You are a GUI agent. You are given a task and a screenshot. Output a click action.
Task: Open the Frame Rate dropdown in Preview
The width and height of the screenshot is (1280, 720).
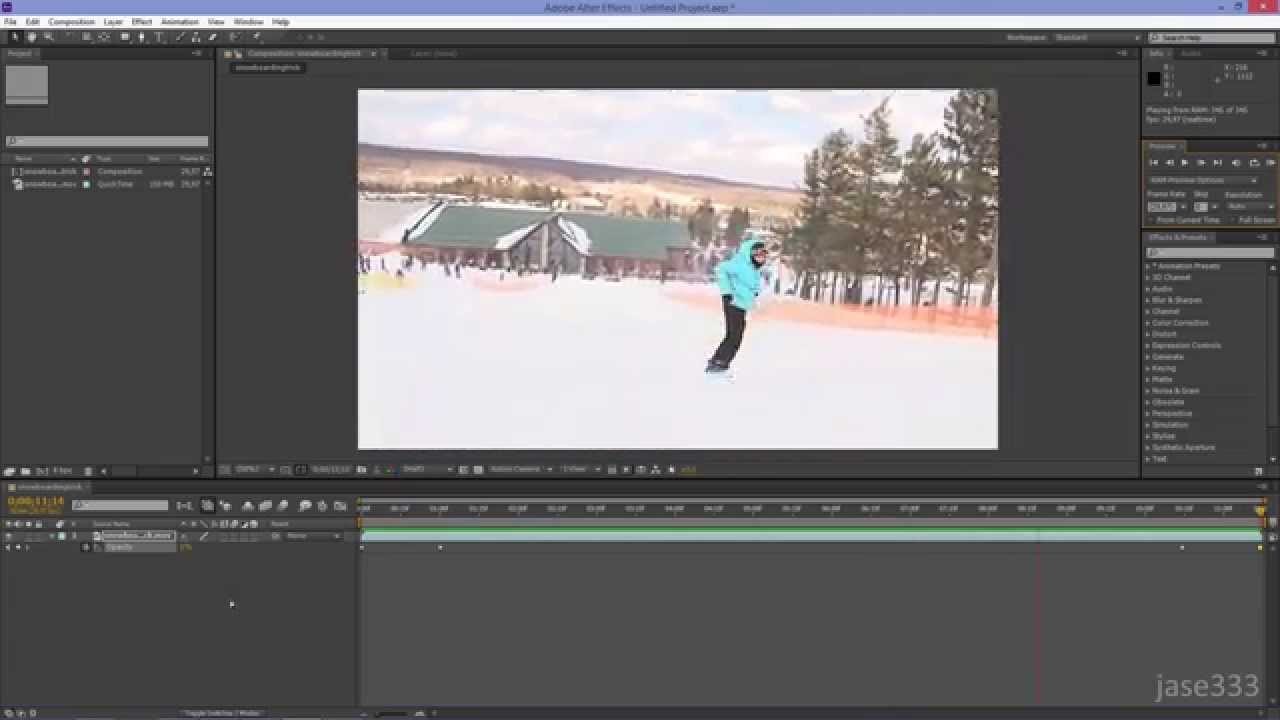(1183, 206)
